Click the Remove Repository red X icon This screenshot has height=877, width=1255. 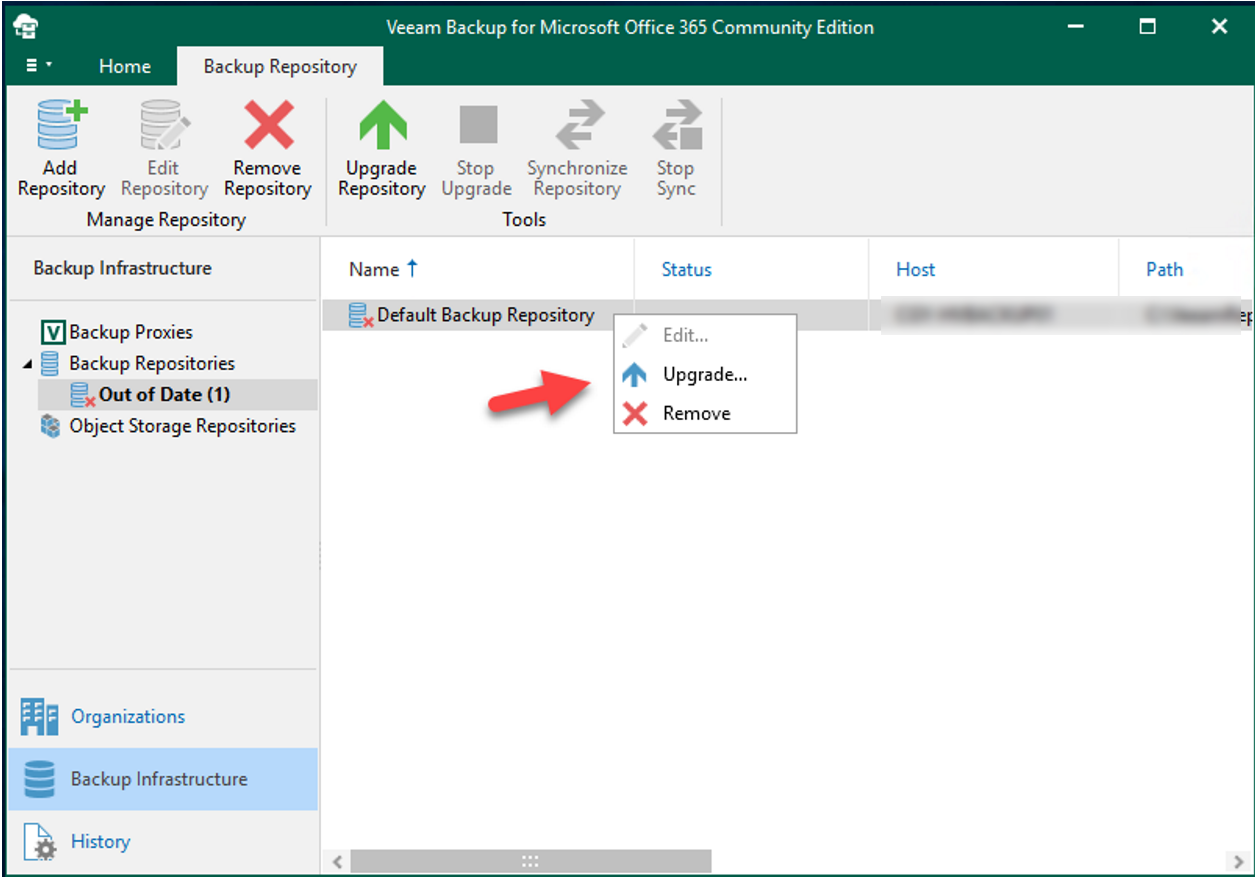[x=268, y=125]
